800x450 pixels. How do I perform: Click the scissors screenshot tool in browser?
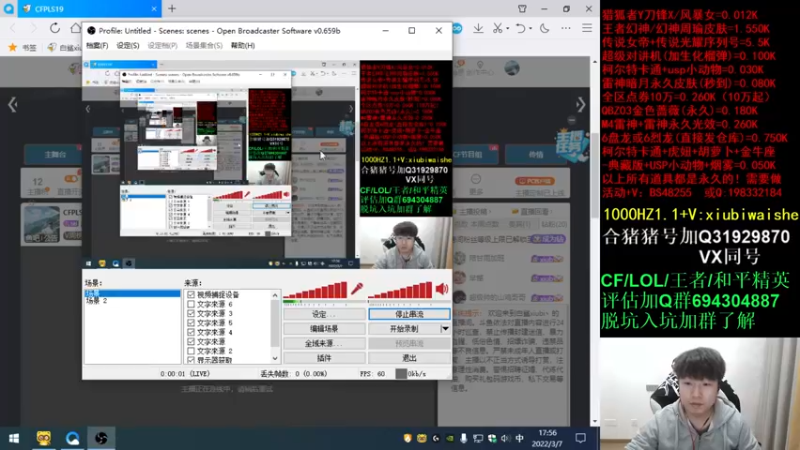pos(497,29)
